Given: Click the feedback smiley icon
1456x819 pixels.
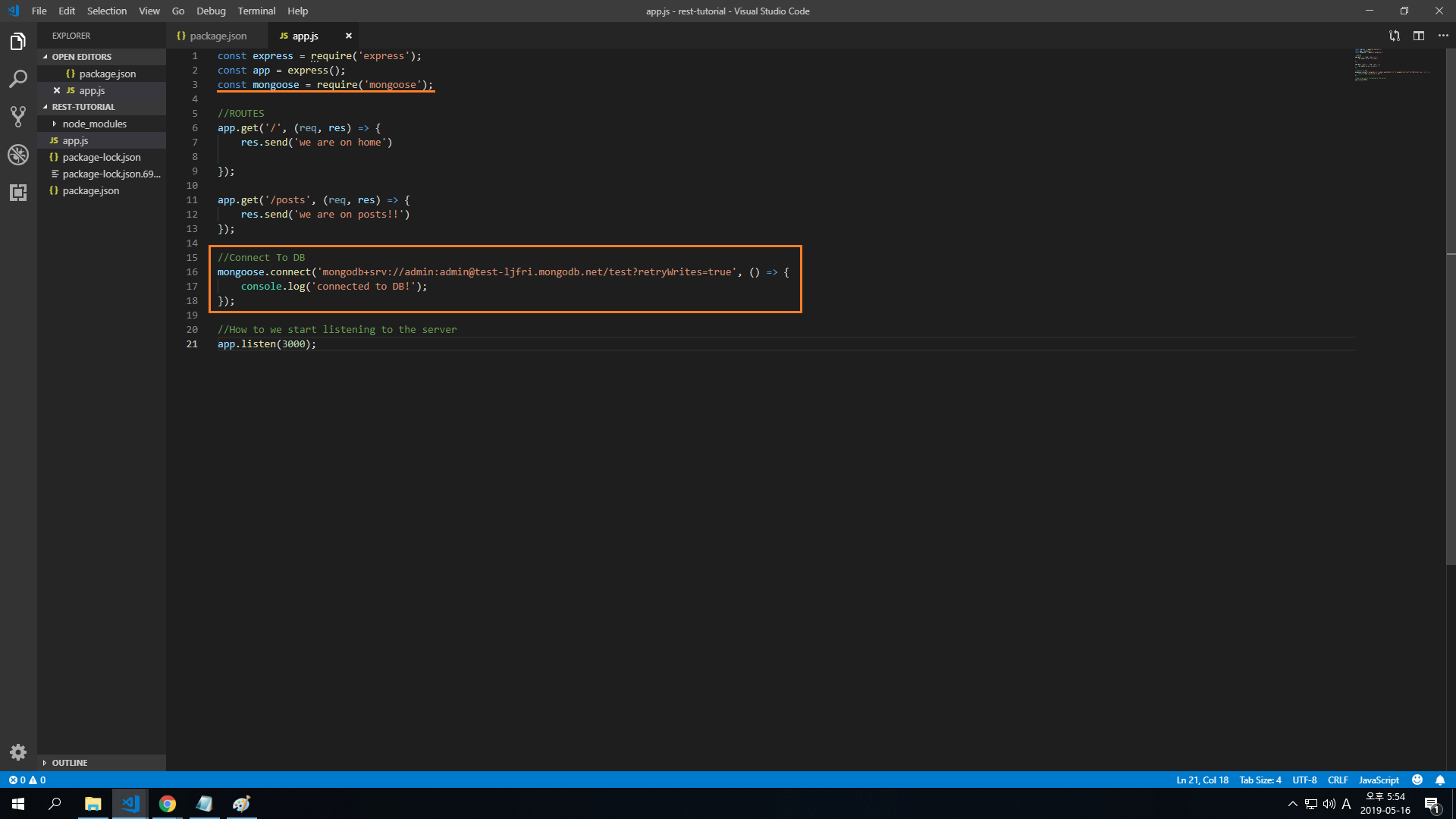Looking at the screenshot, I should (1417, 780).
